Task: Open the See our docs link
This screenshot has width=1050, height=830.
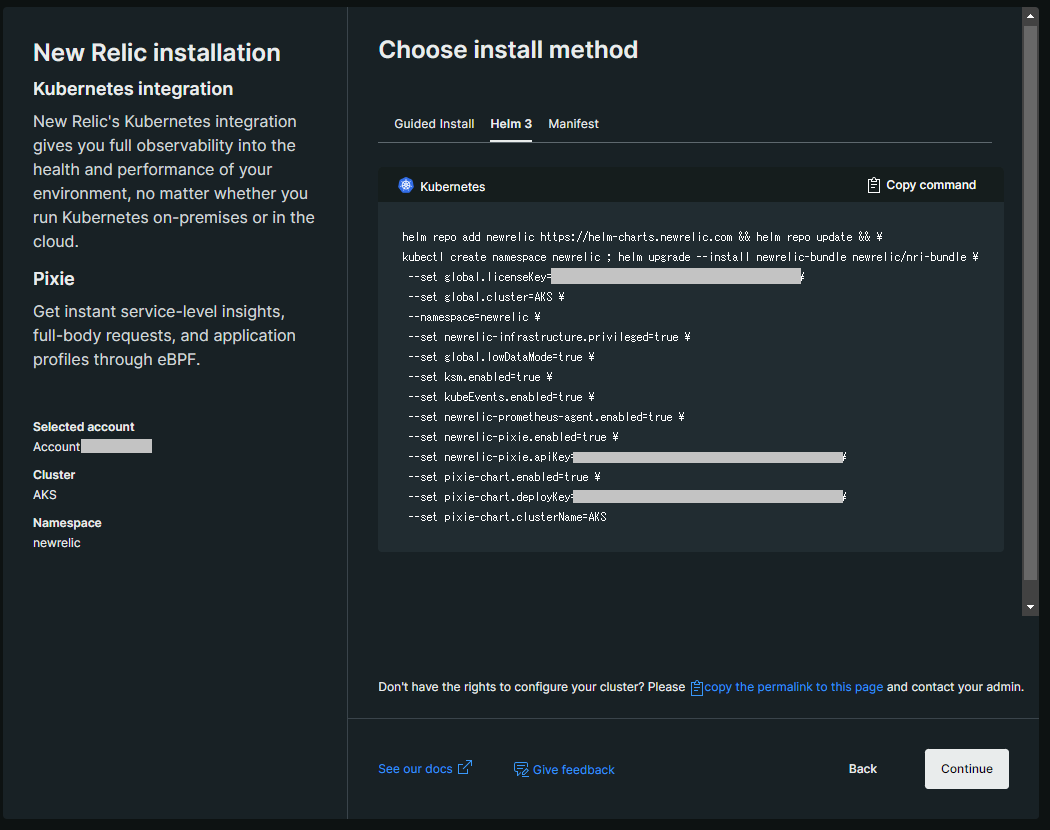Action: [x=415, y=769]
